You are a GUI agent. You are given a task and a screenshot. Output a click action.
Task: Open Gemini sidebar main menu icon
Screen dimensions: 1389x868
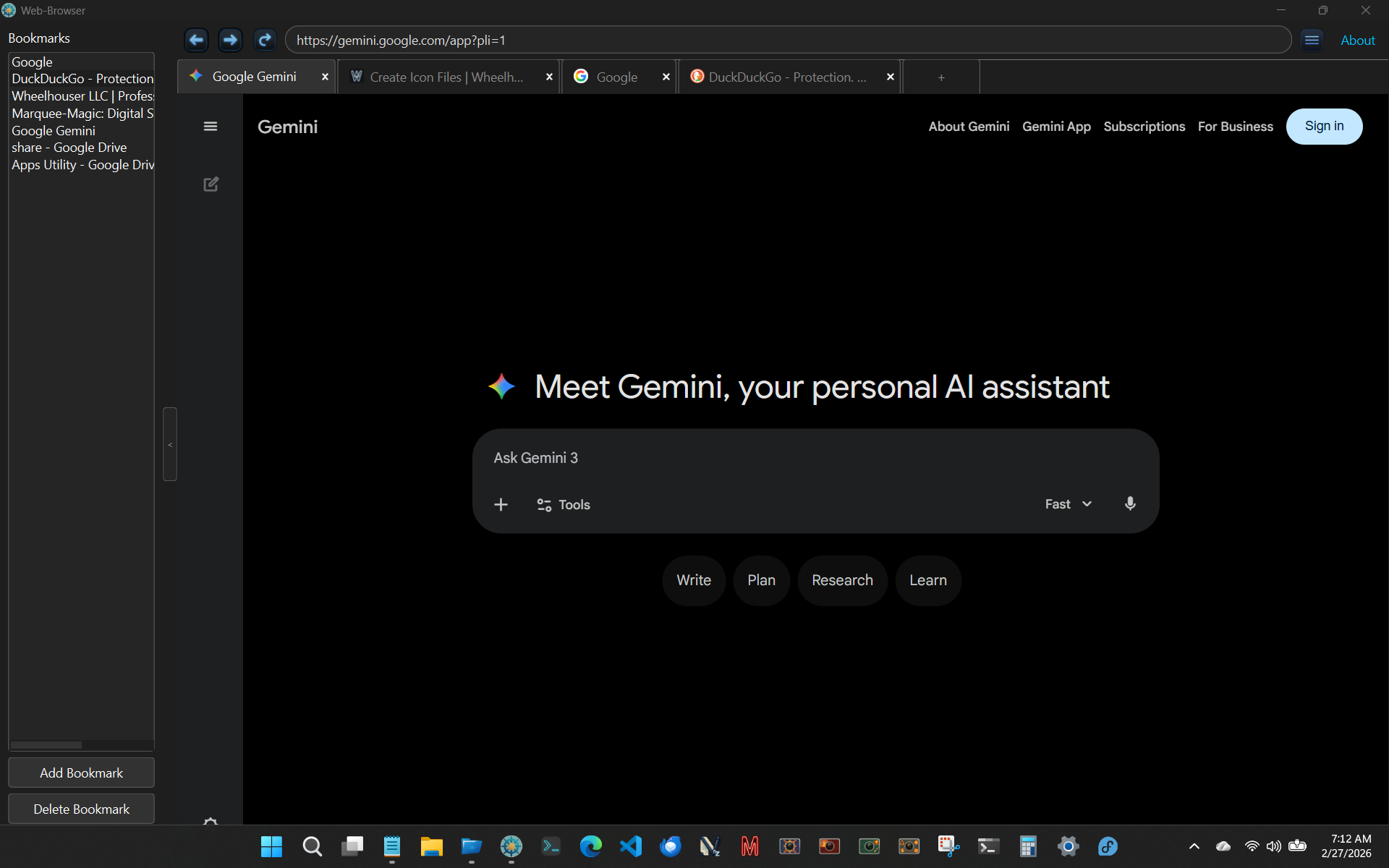[211, 127]
